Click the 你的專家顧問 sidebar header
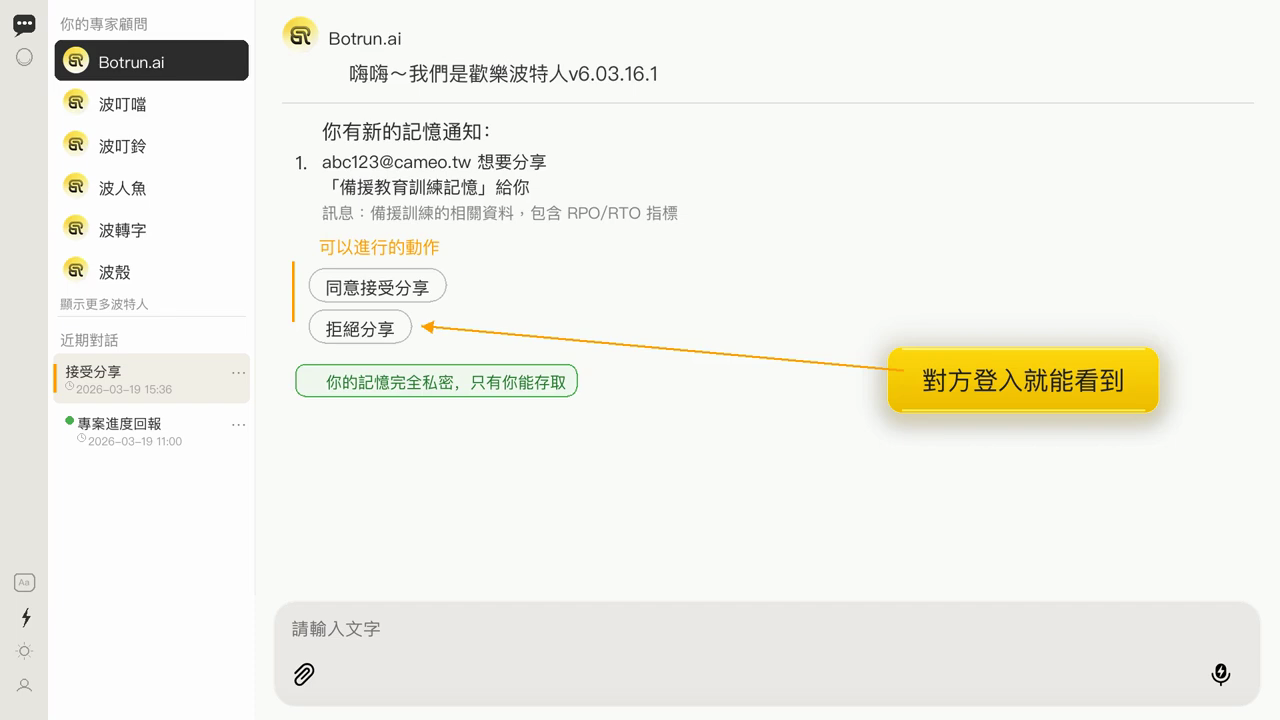The height and width of the screenshot is (720, 1280). [x=103, y=24]
